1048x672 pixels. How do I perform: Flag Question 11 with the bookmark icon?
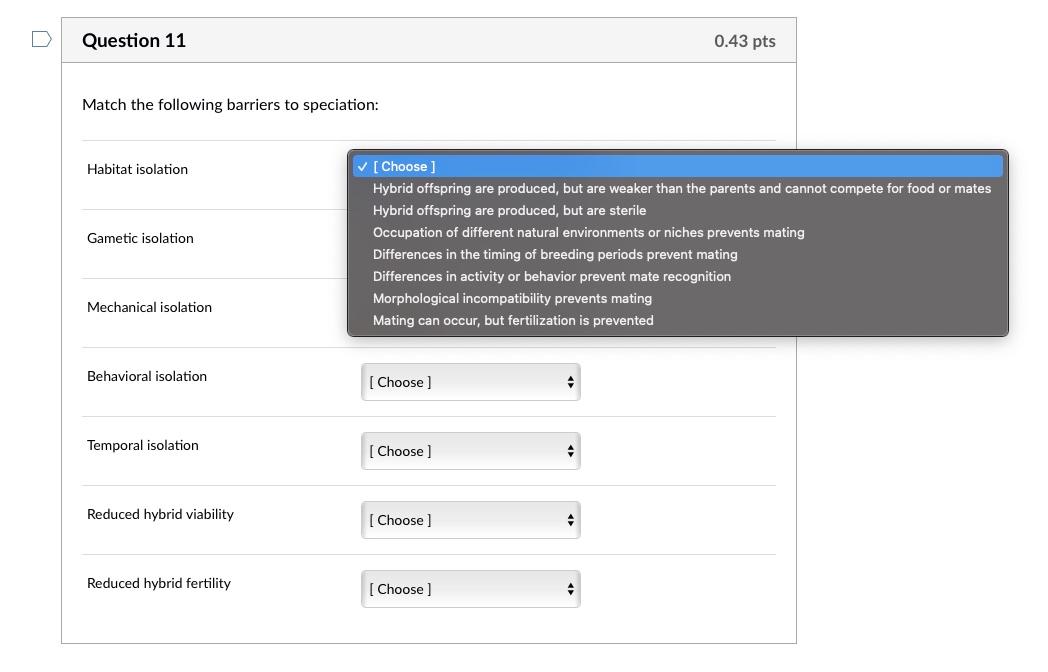pos(41,39)
